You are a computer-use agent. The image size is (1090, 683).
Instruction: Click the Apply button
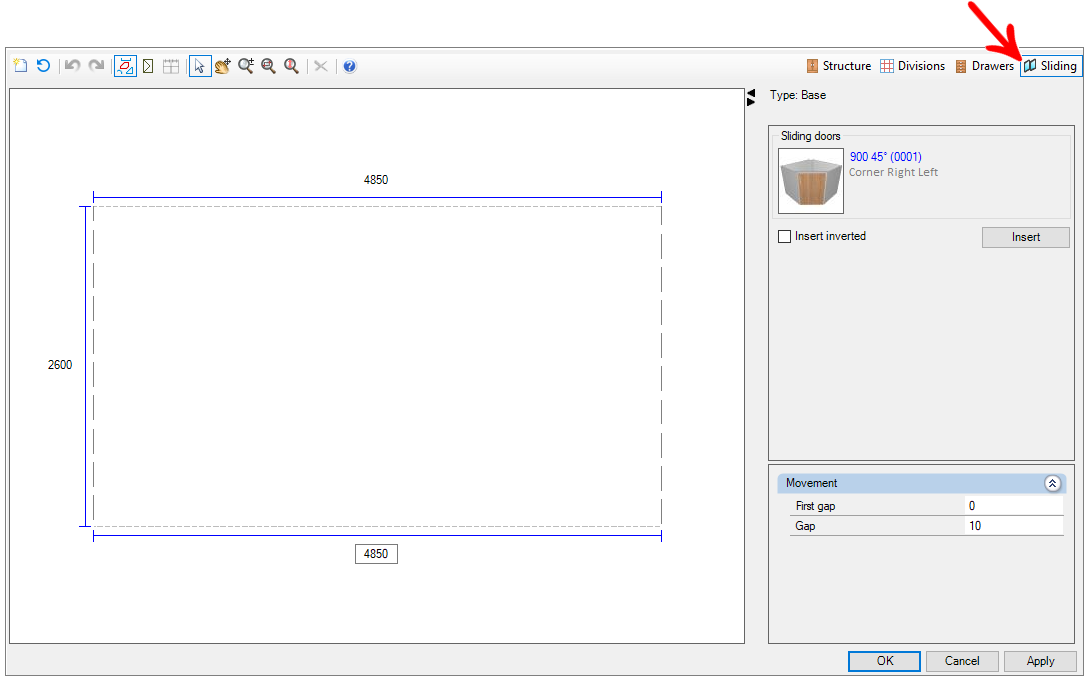(1040, 661)
